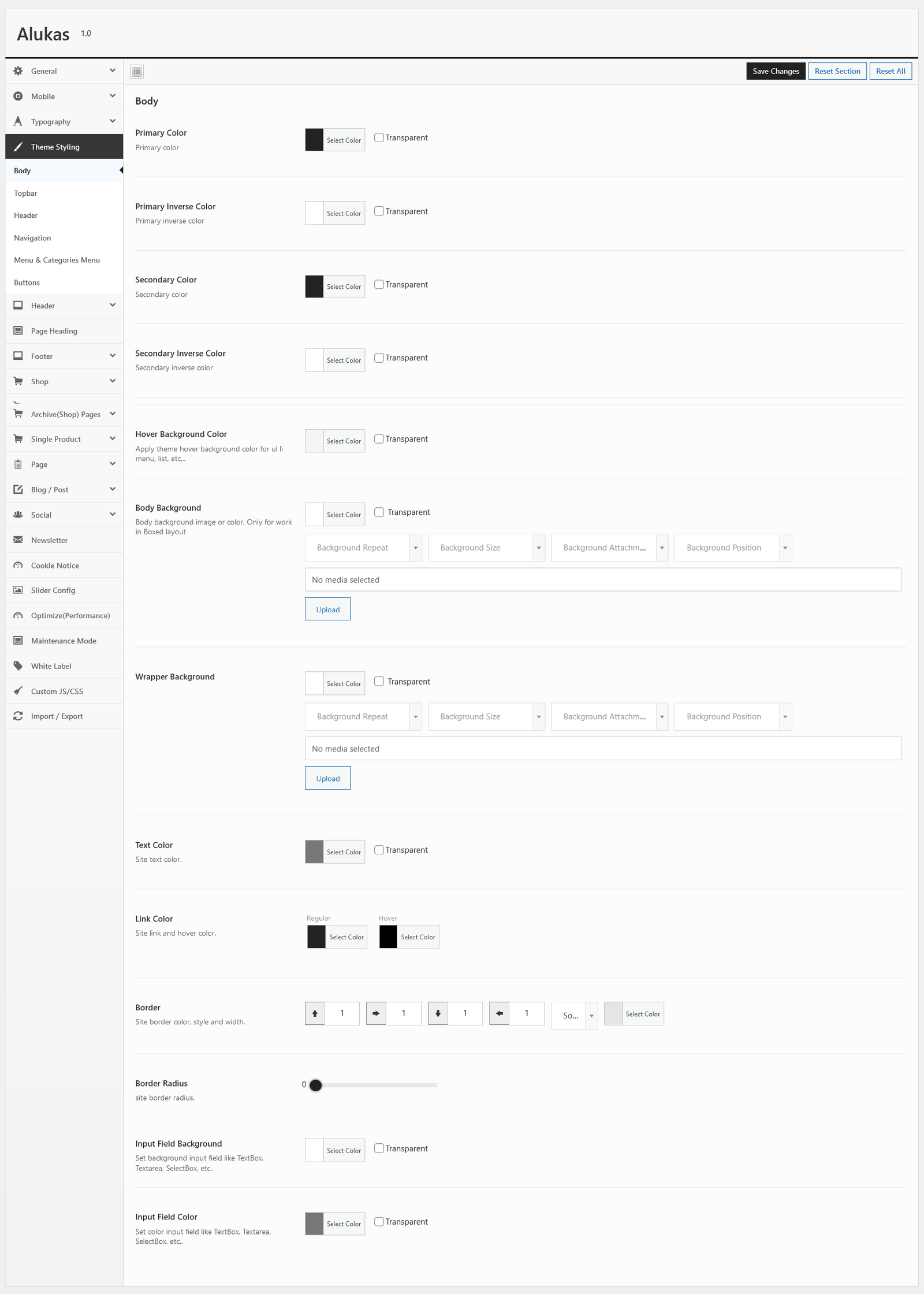Toggle Transparent for Input Field Color
924x1294 pixels.
[379, 1222]
